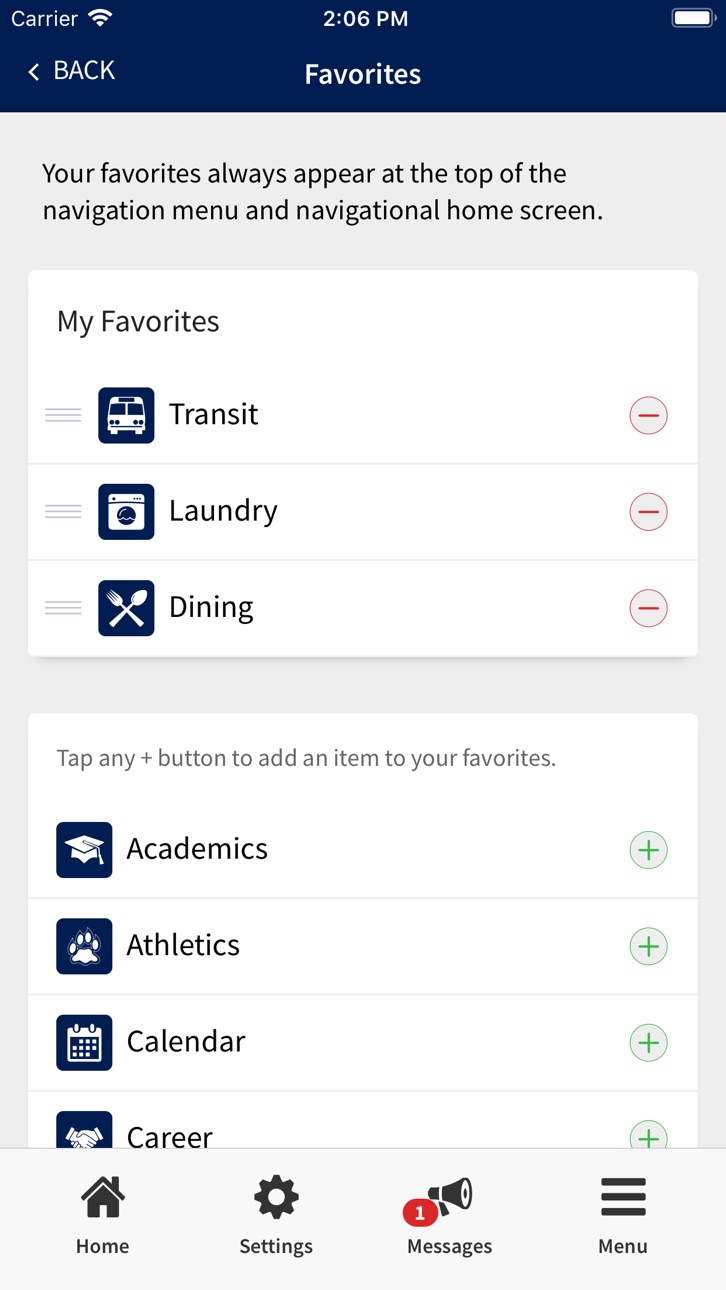Open the Home tab
The image size is (726, 1290).
102,1217
